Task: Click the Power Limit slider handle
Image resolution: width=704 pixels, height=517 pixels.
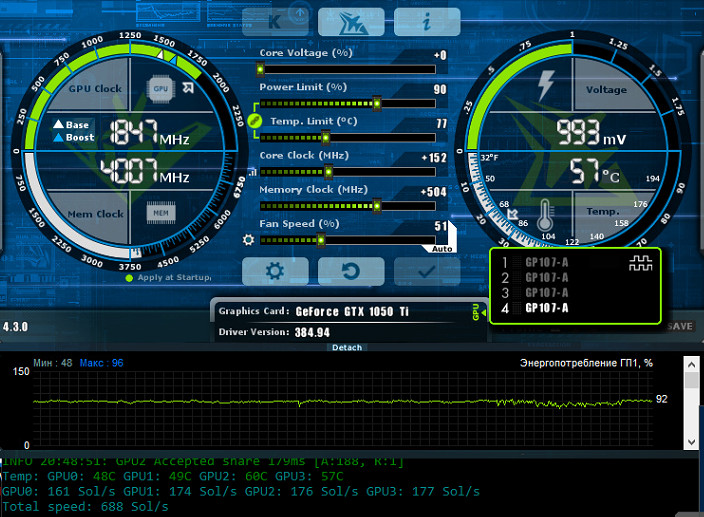Action: [x=377, y=103]
